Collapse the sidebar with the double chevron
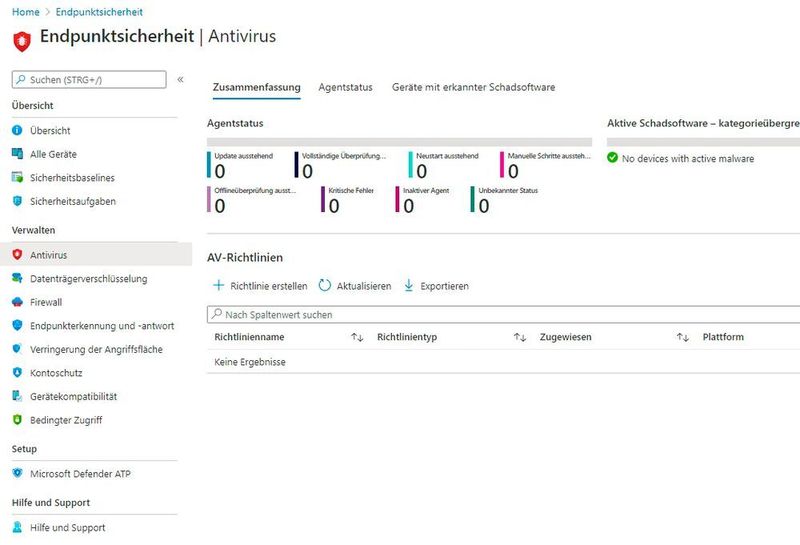Viewport: 800px width, 545px height. pyautogui.click(x=180, y=80)
